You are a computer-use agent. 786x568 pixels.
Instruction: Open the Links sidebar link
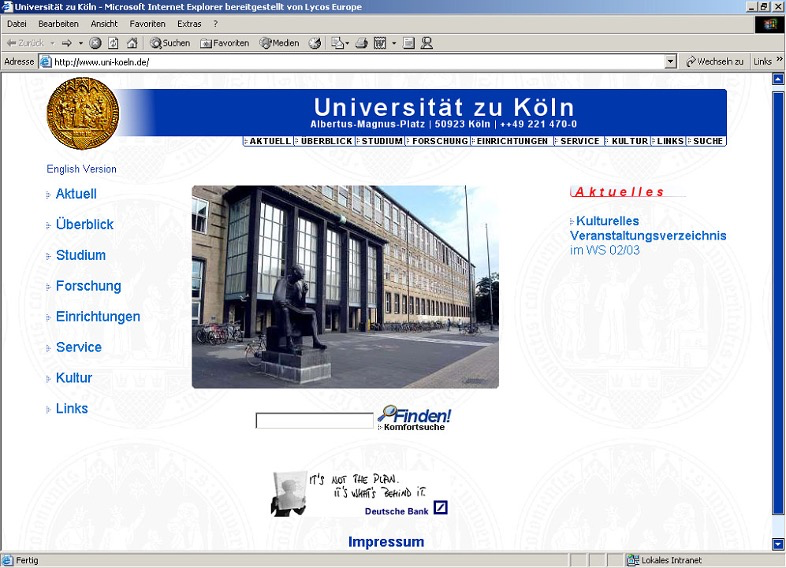coord(72,409)
